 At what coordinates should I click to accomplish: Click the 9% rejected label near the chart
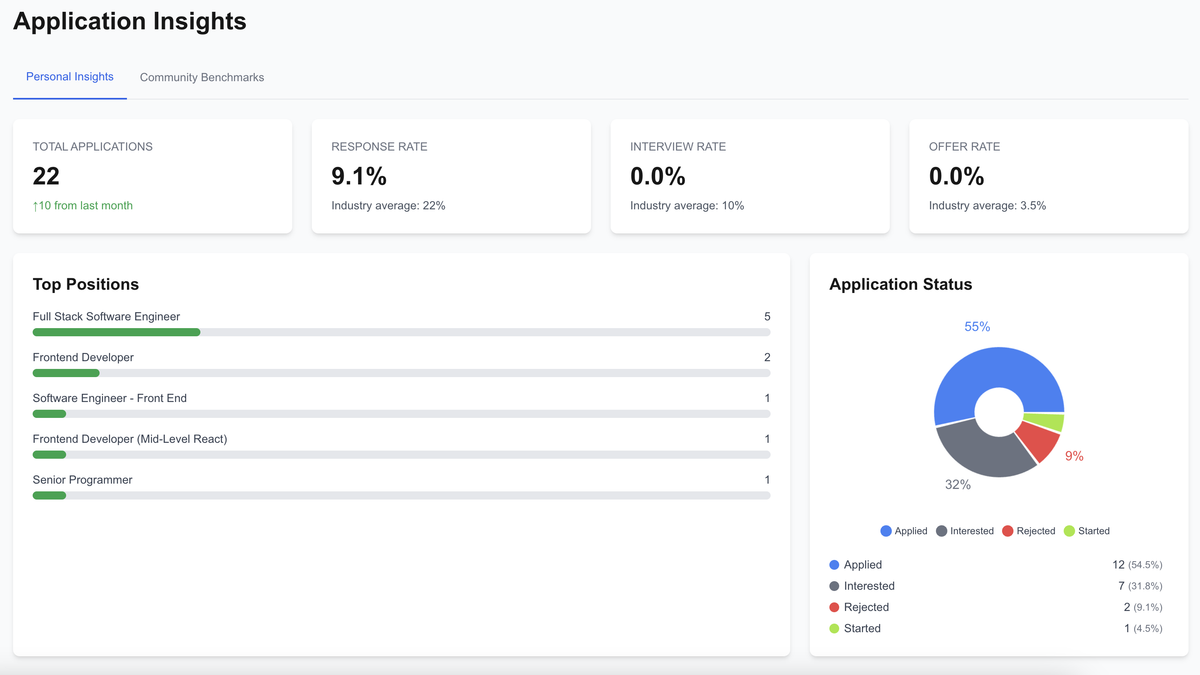pos(1074,455)
